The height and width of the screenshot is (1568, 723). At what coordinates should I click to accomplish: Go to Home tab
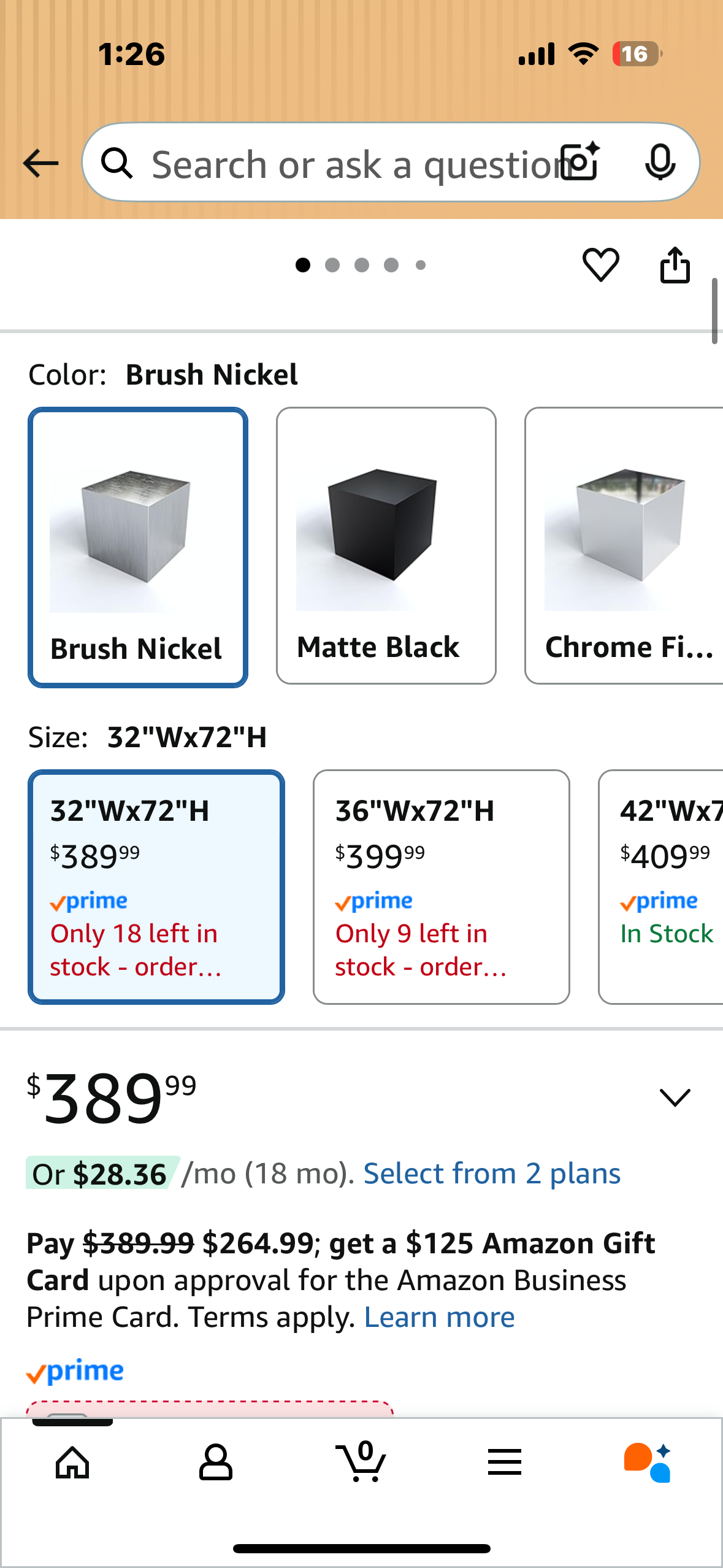click(72, 1462)
